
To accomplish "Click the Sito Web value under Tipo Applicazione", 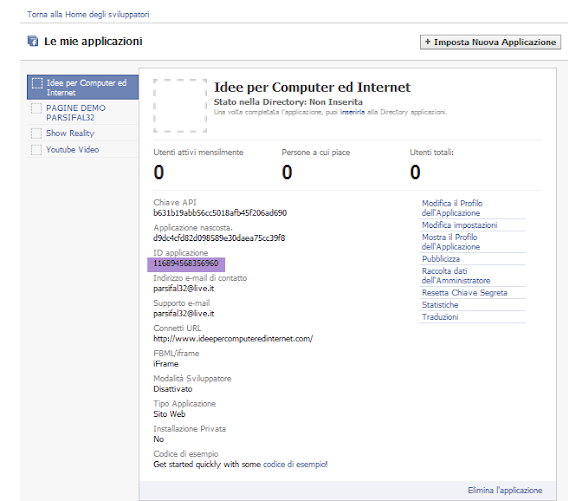I will click(169, 414).
